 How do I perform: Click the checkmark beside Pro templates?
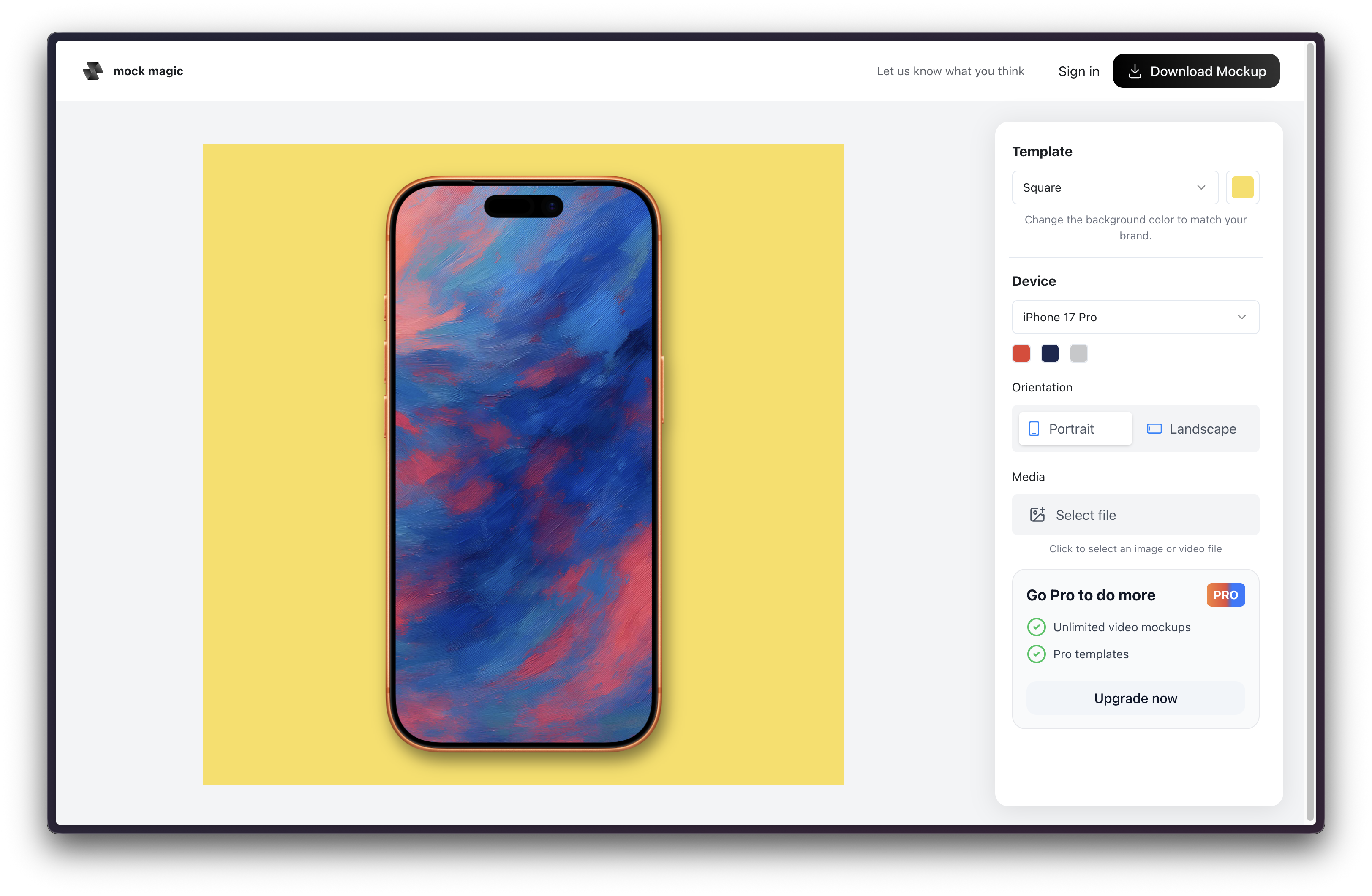(1037, 654)
